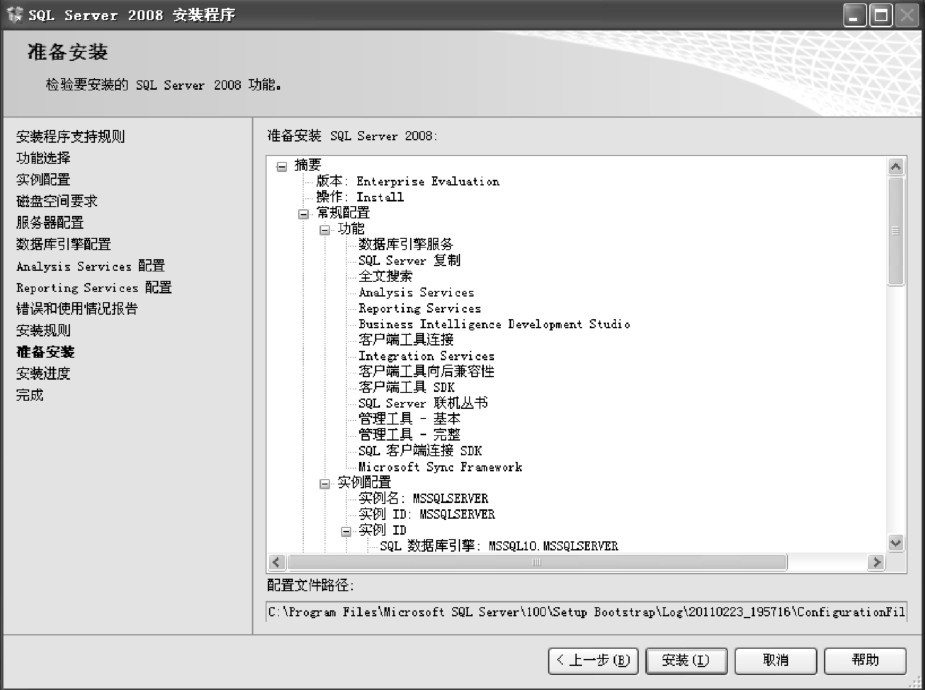Image resolution: width=925 pixels, height=690 pixels.
Task: Select SQL 数据库引擎: MSSQL10.MSSQLSERVER row
Action: coord(499,546)
